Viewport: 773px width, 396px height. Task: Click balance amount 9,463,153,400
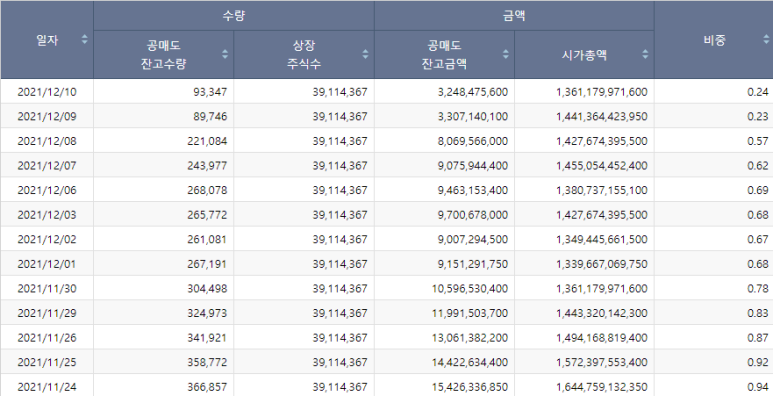tap(473, 190)
